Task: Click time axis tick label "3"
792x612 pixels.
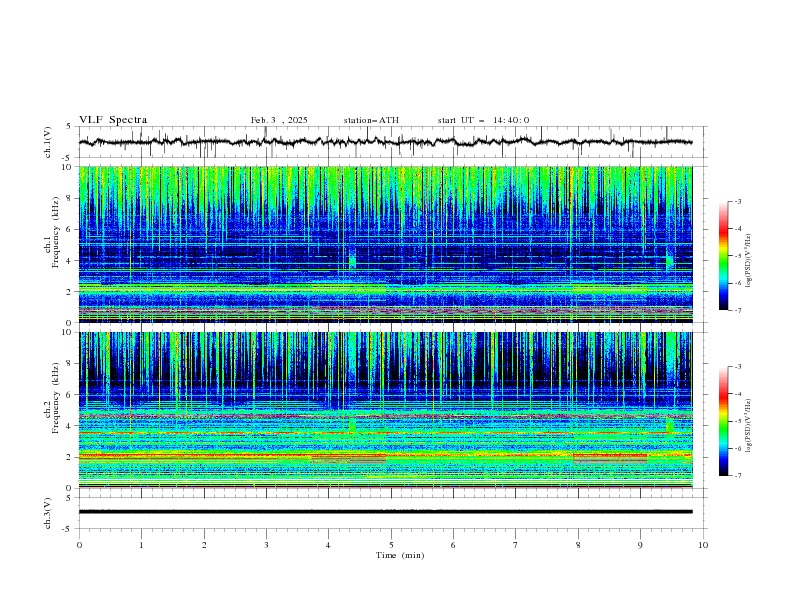Action: click(266, 545)
